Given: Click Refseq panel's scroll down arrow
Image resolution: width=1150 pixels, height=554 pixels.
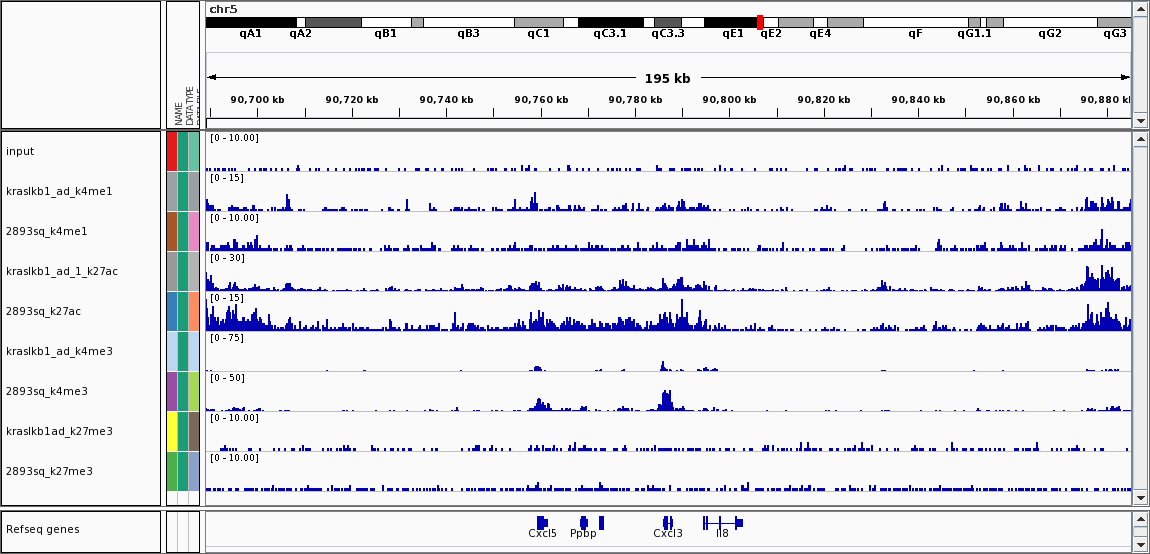Looking at the screenshot, I should coord(1140,544).
